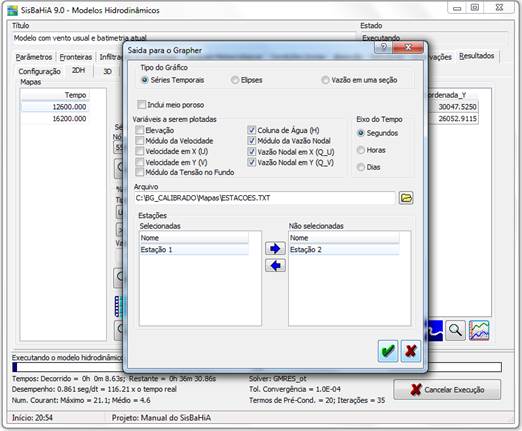Click the time series graph icon

coord(479,330)
